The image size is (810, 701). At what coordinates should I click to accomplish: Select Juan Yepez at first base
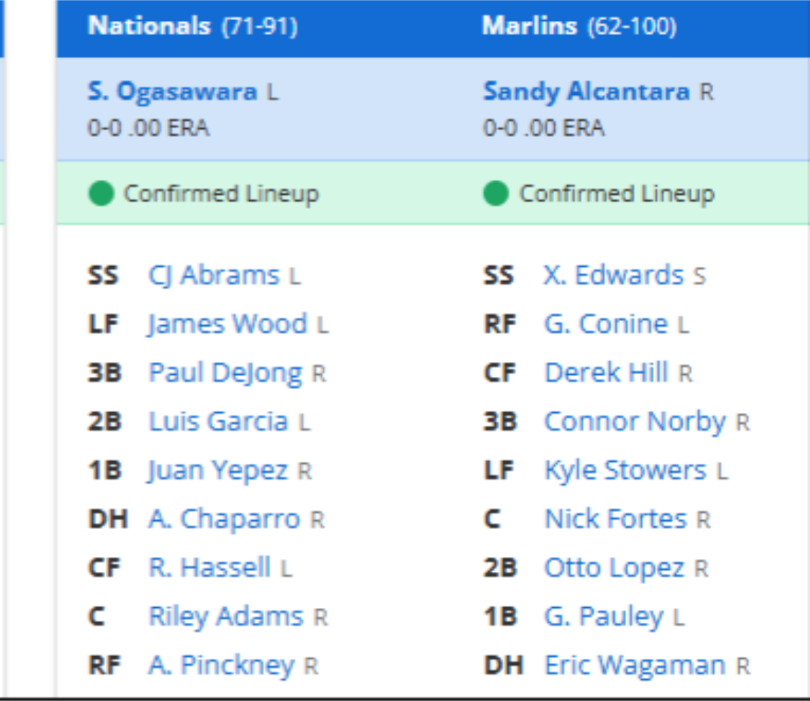pos(217,470)
